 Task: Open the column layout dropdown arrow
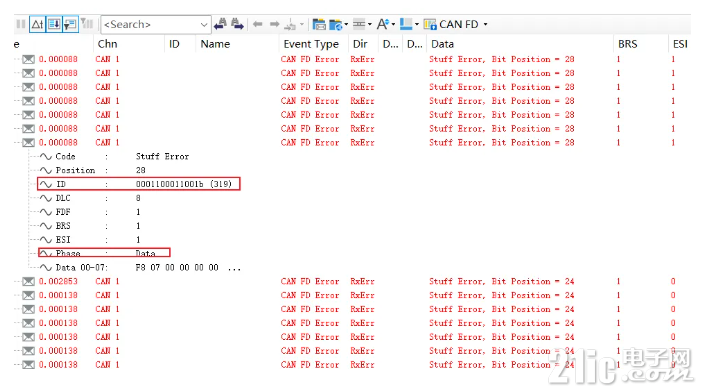[x=370, y=24]
